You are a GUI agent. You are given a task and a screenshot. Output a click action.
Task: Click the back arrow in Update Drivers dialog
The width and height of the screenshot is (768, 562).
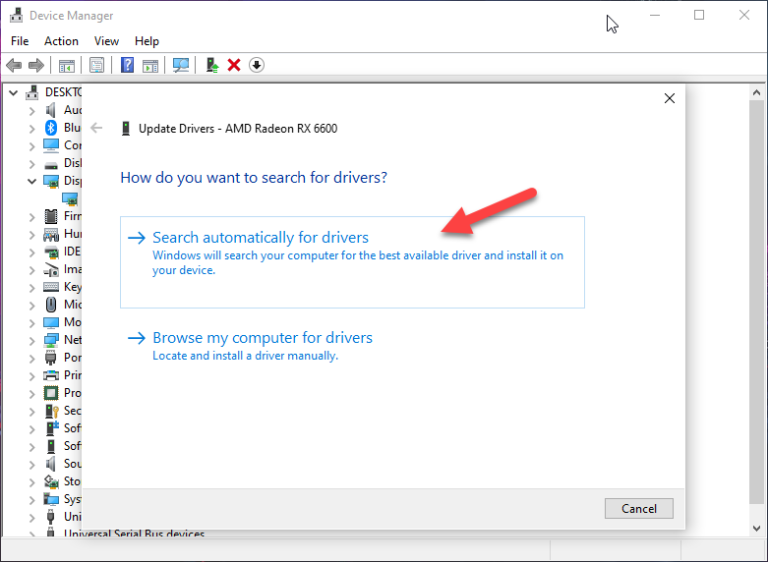(96, 128)
